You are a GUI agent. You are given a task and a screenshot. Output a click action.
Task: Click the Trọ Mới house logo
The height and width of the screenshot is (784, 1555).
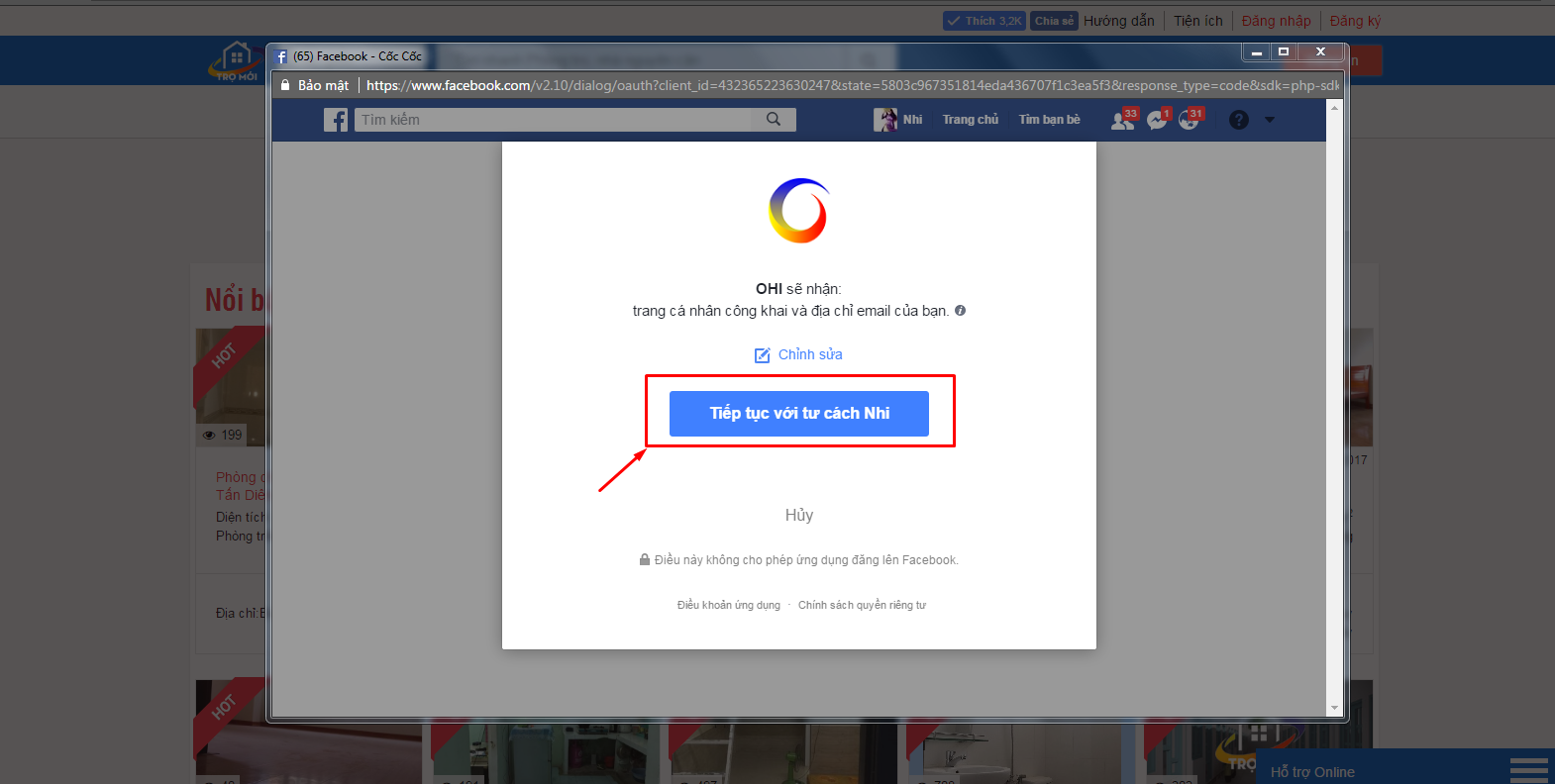(x=236, y=60)
